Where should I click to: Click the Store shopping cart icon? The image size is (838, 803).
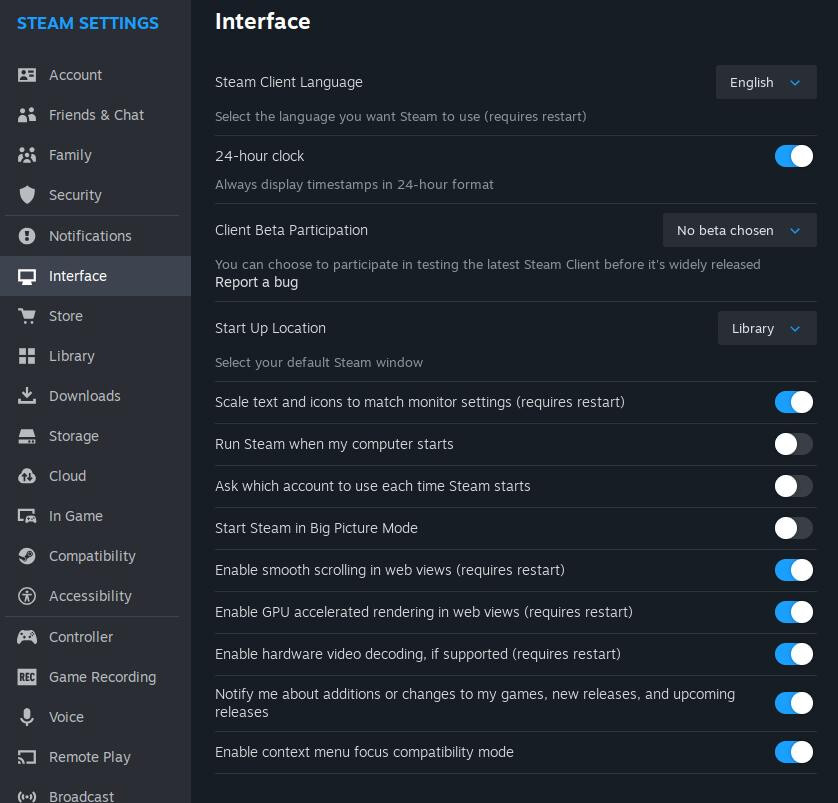(x=27, y=316)
